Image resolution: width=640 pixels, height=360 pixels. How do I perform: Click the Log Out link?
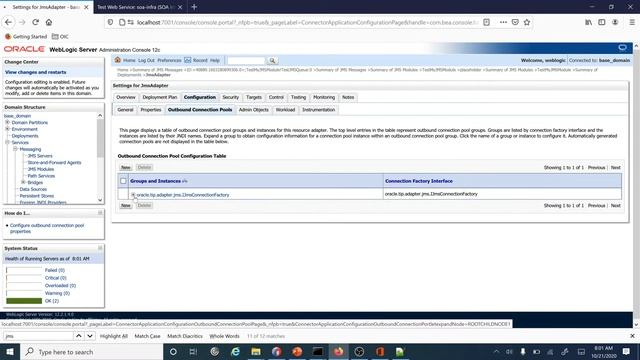pyautogui.click(x=146, y=60)
